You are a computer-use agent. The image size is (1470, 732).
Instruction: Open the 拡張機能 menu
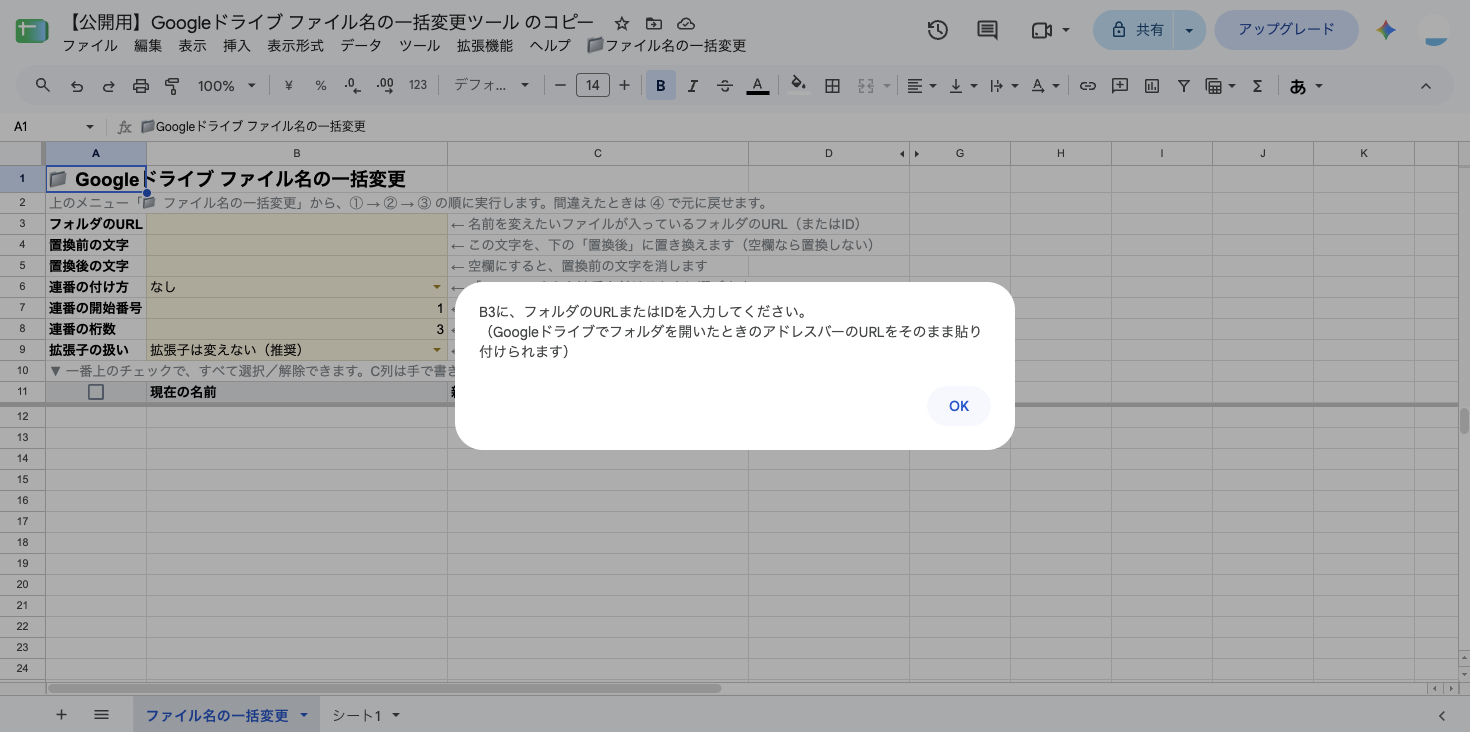click(485, 46)
